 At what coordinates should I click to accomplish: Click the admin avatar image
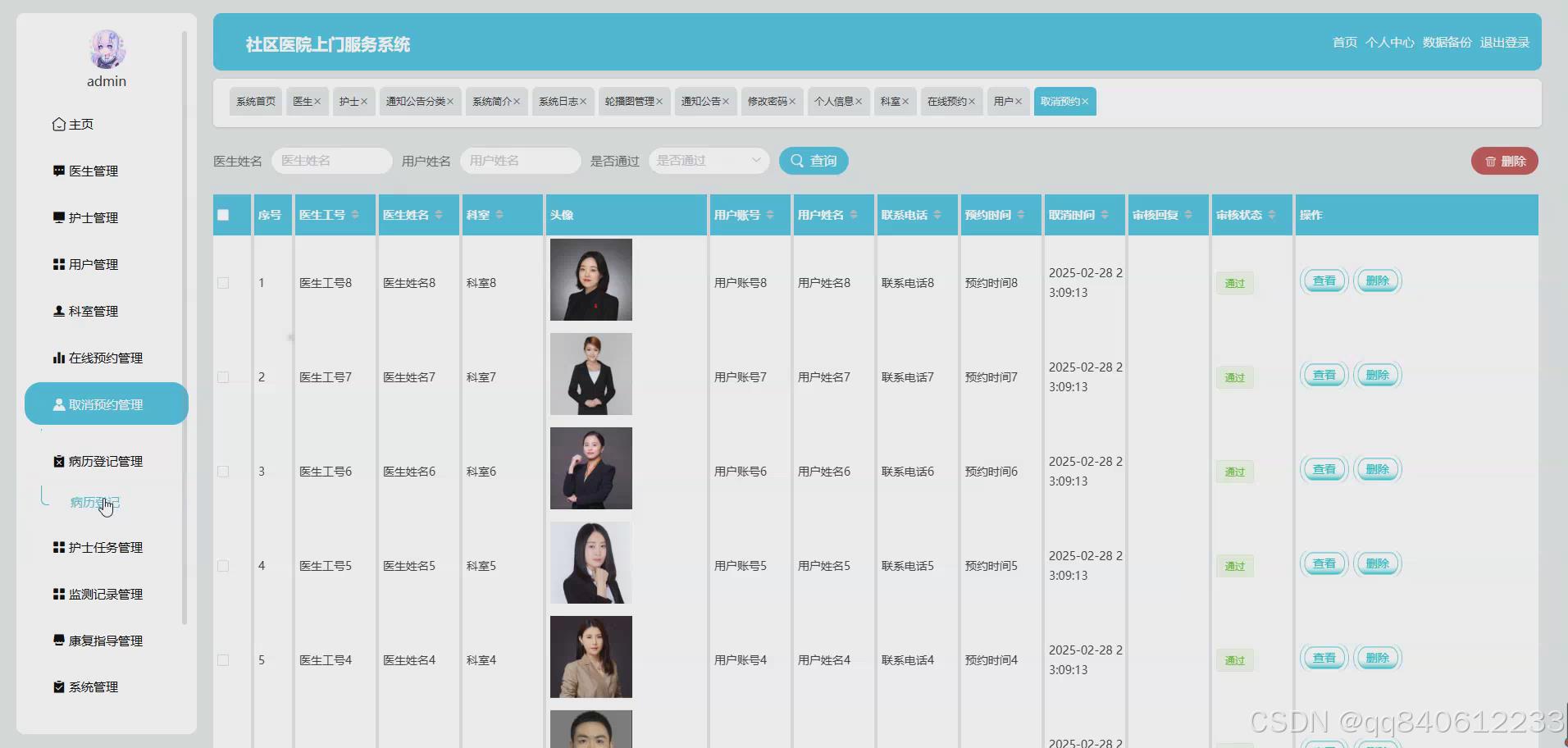[x=107, y=50]
